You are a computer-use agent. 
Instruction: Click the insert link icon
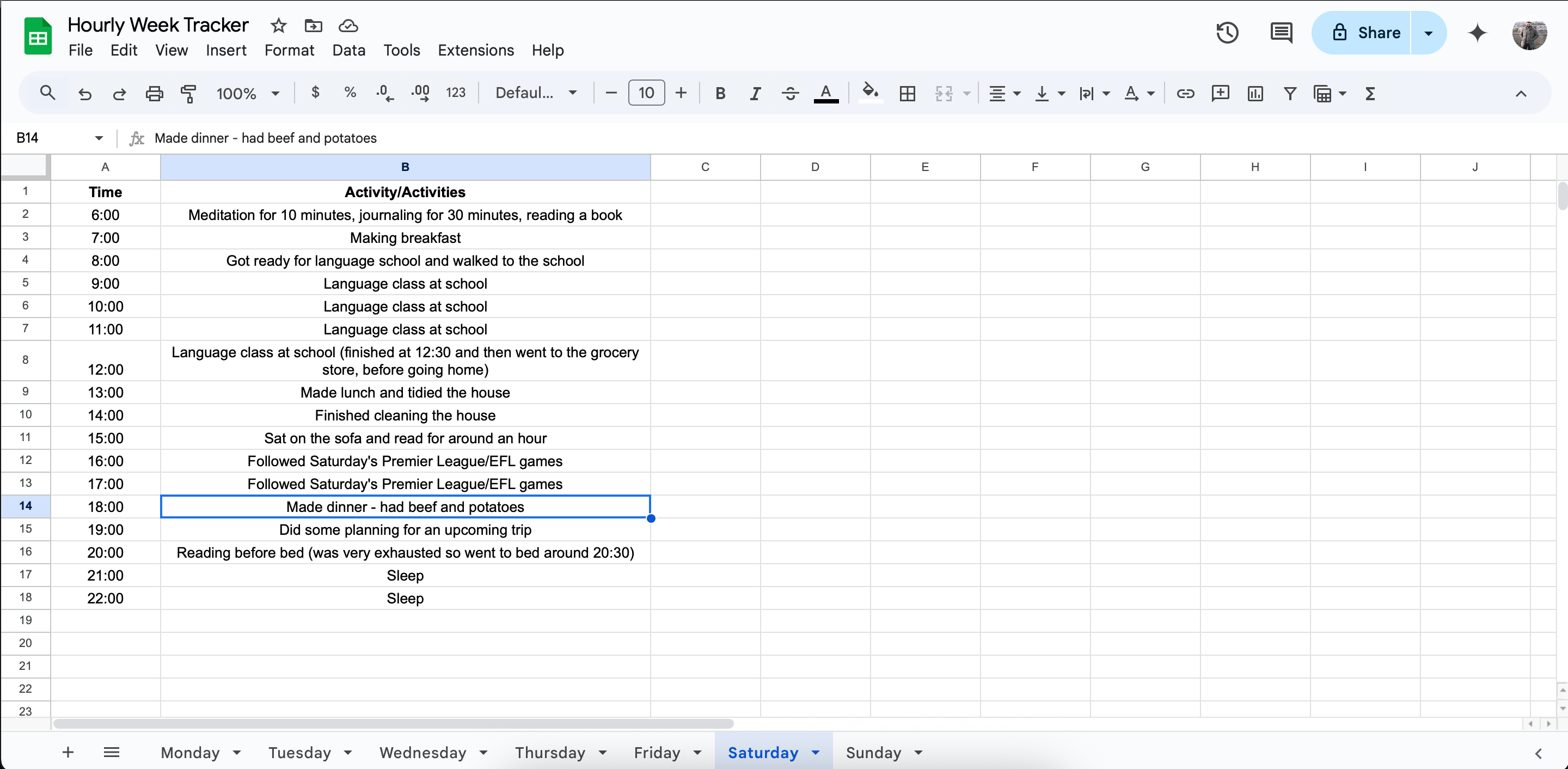1185,94
